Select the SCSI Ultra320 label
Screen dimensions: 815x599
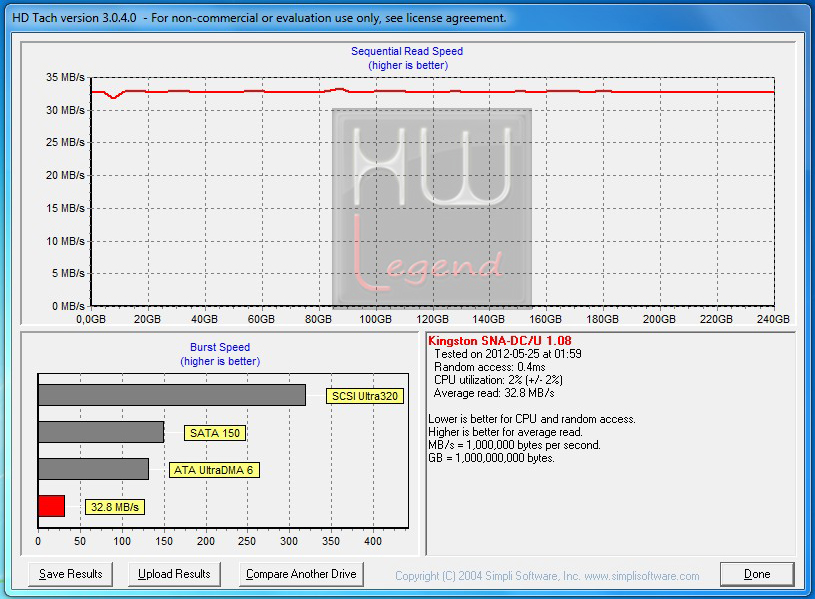pos(365,396)
